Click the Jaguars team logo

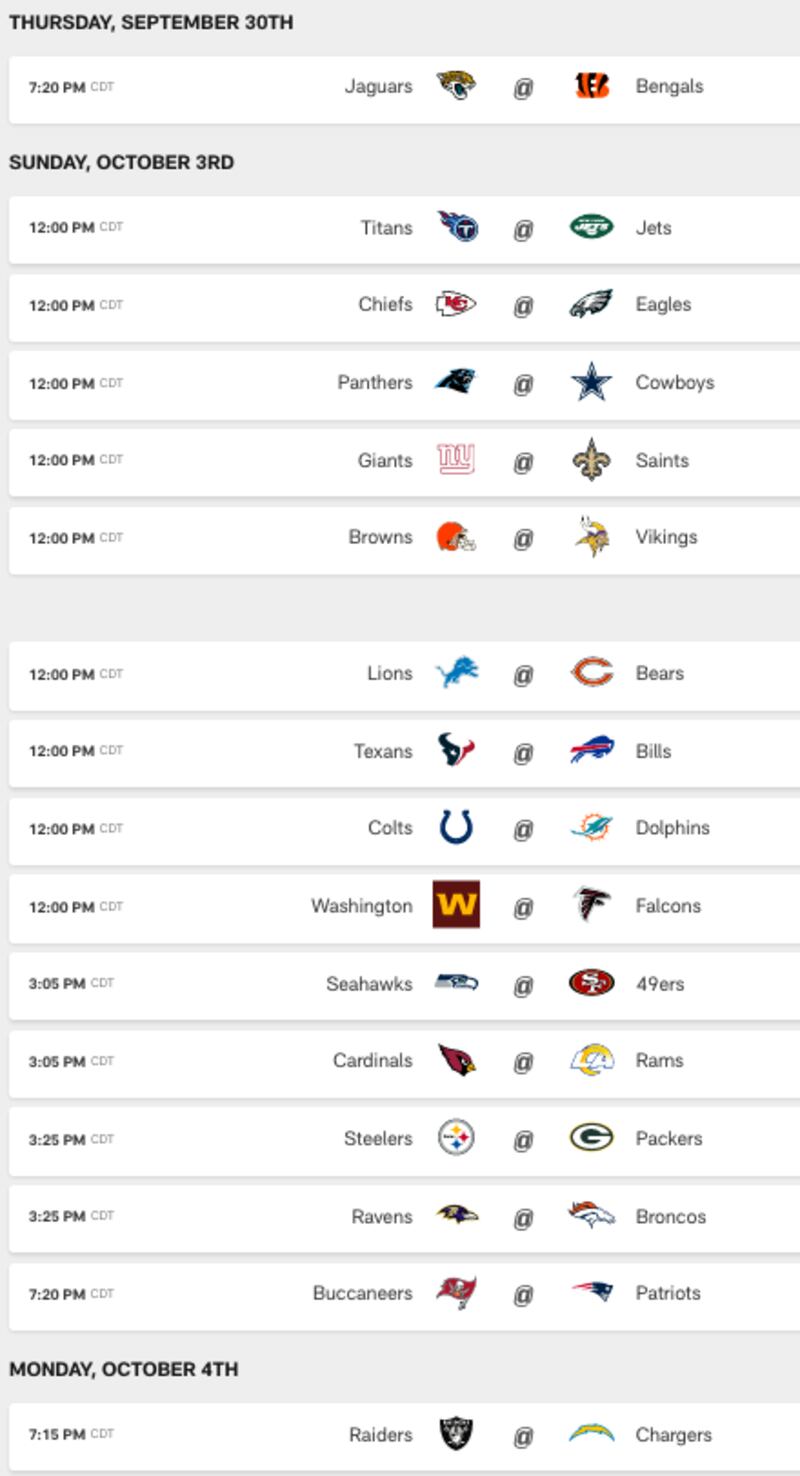click(456, 86)
